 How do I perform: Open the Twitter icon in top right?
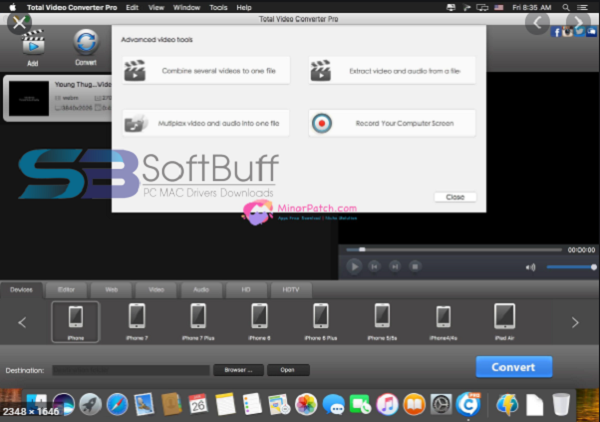579,32
